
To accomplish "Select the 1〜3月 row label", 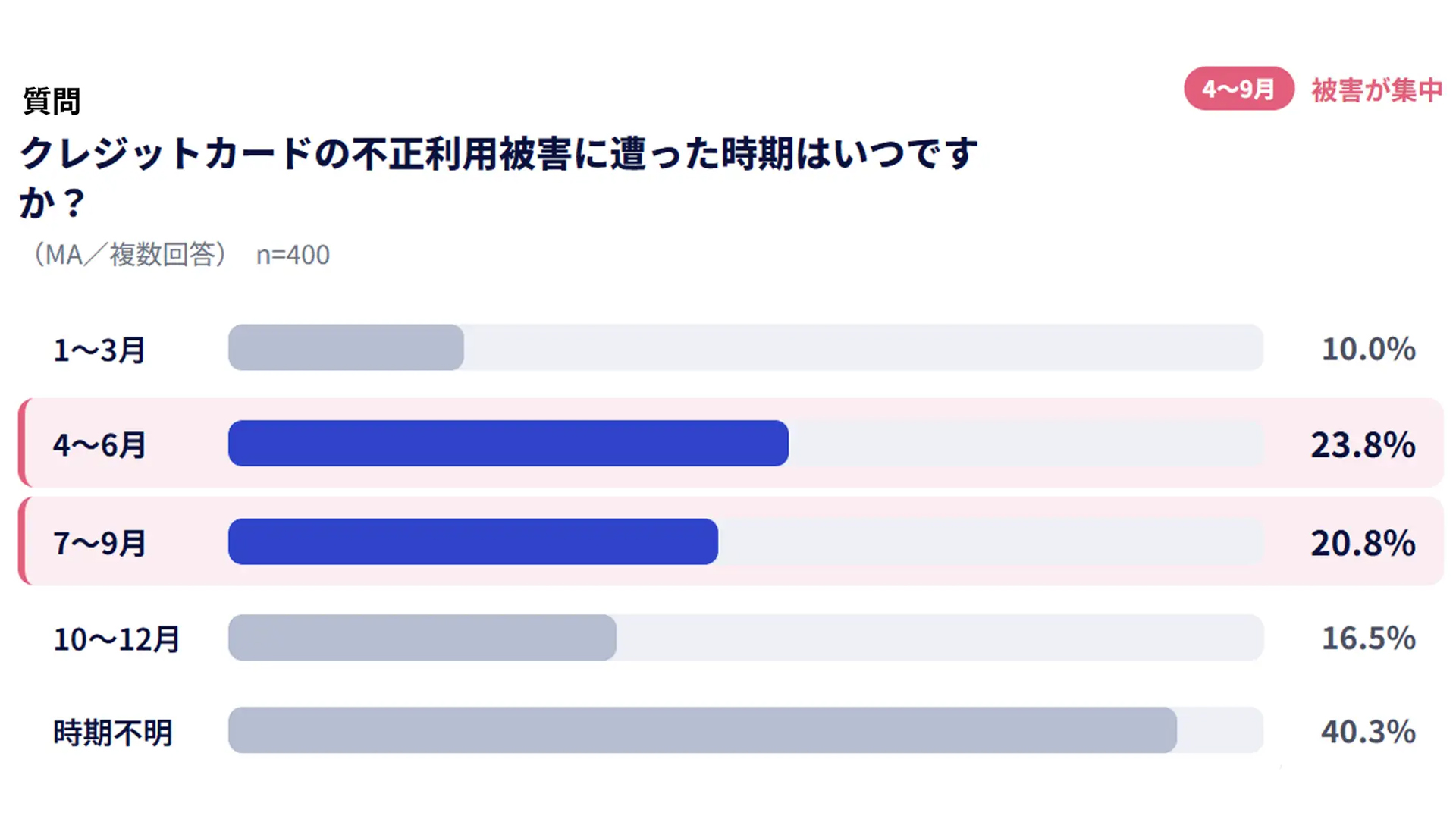I will [99, 350].
